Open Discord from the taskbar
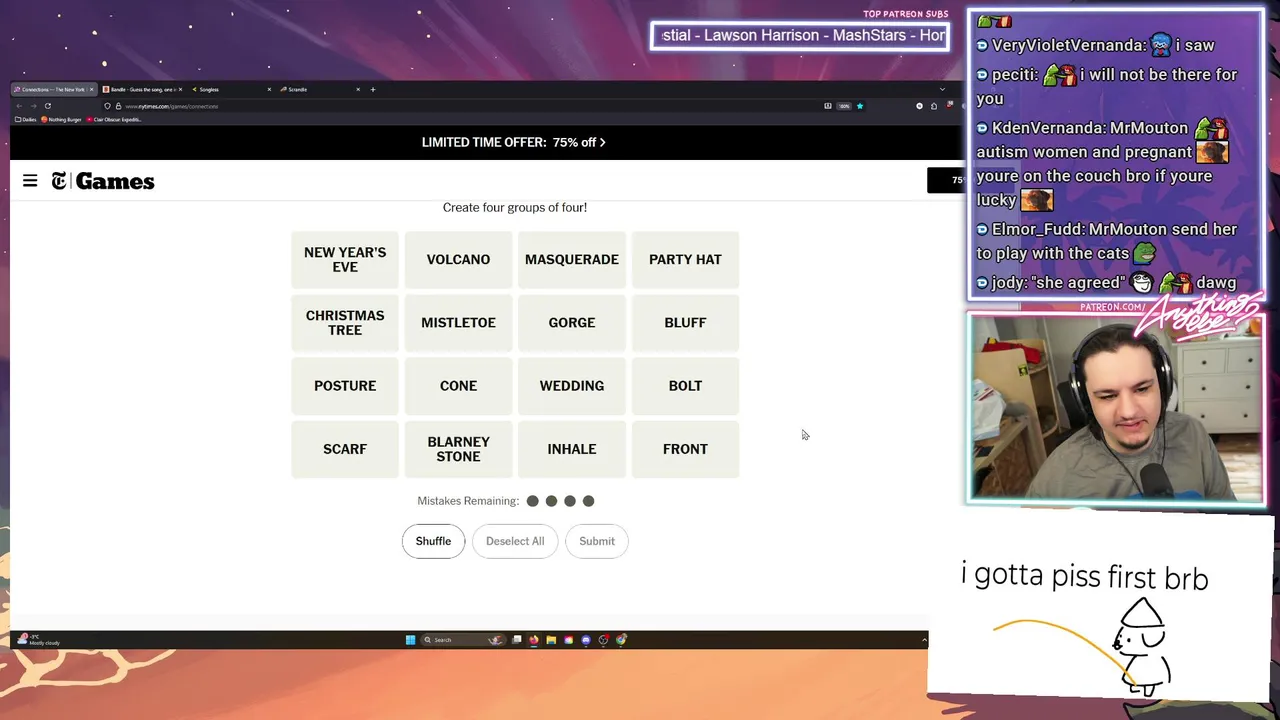The image size is (1280, 720). pyautogui.click(x=586, y=640)
